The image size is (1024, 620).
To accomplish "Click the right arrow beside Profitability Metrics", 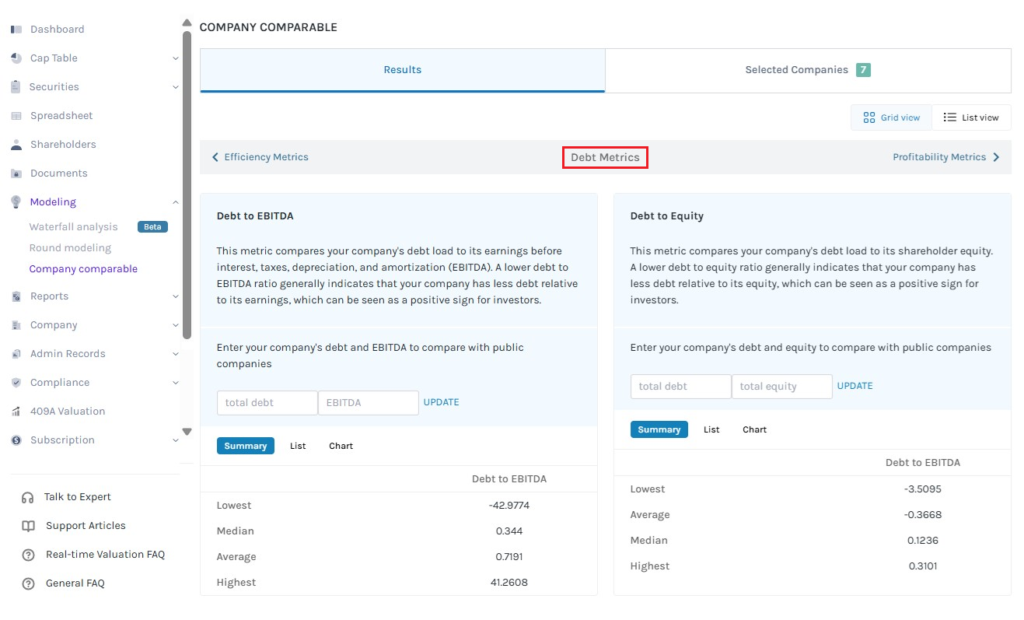I will coord(996,157).
